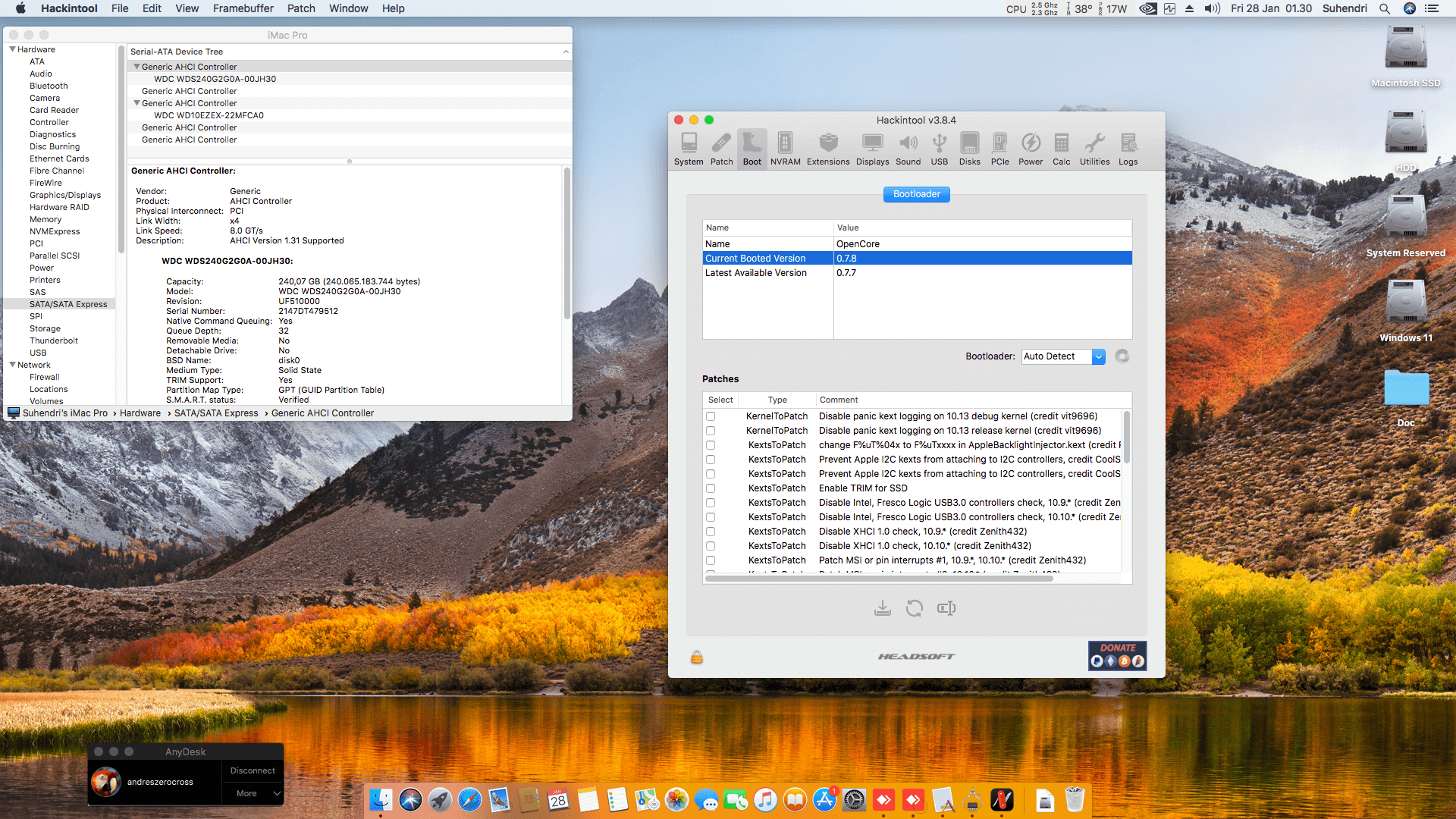Viewport: 1456px width, 819px height.
Task: Collapse the Hardware tree in sidebar
Action: 12,49
